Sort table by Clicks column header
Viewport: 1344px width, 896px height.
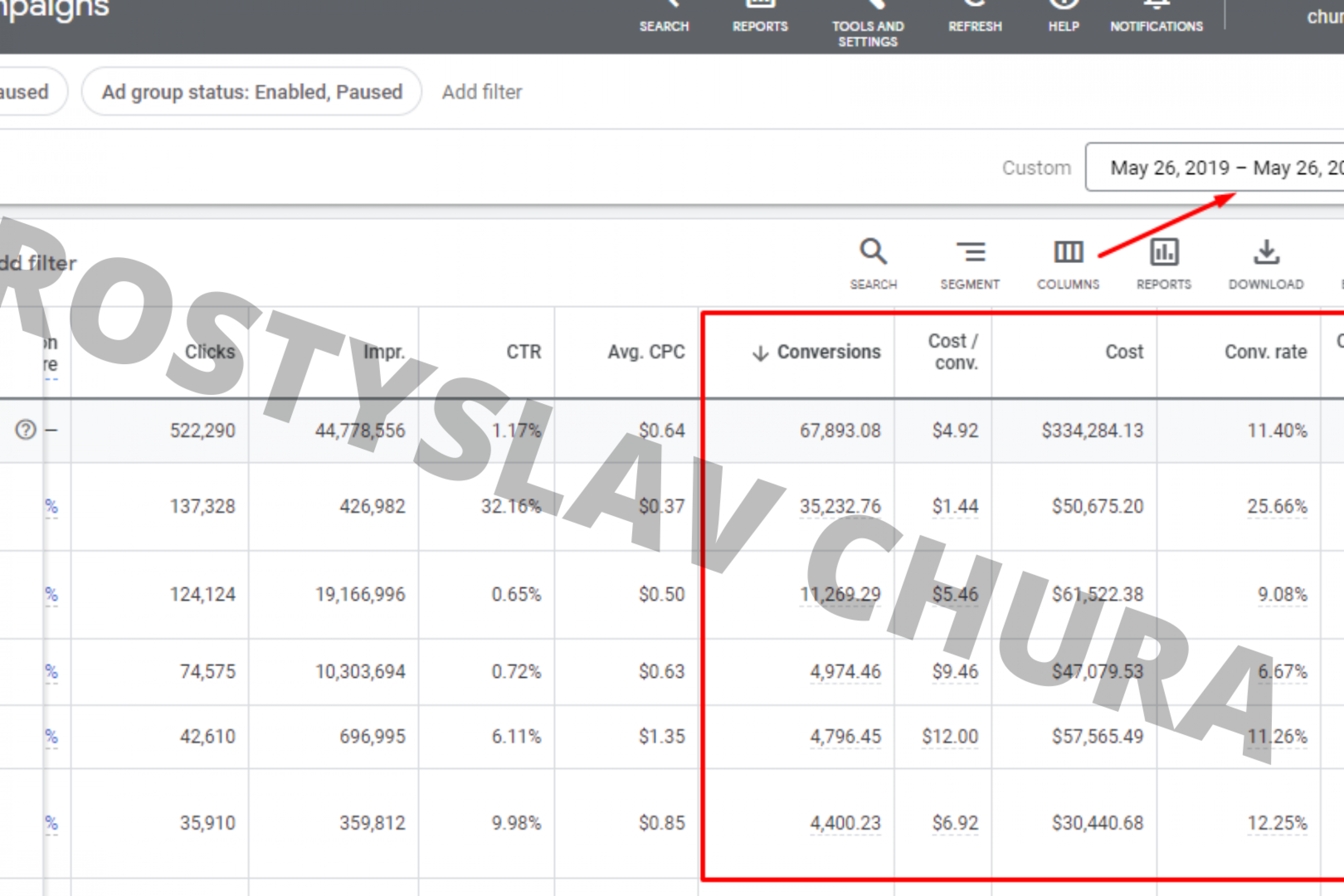coord(210,352)
